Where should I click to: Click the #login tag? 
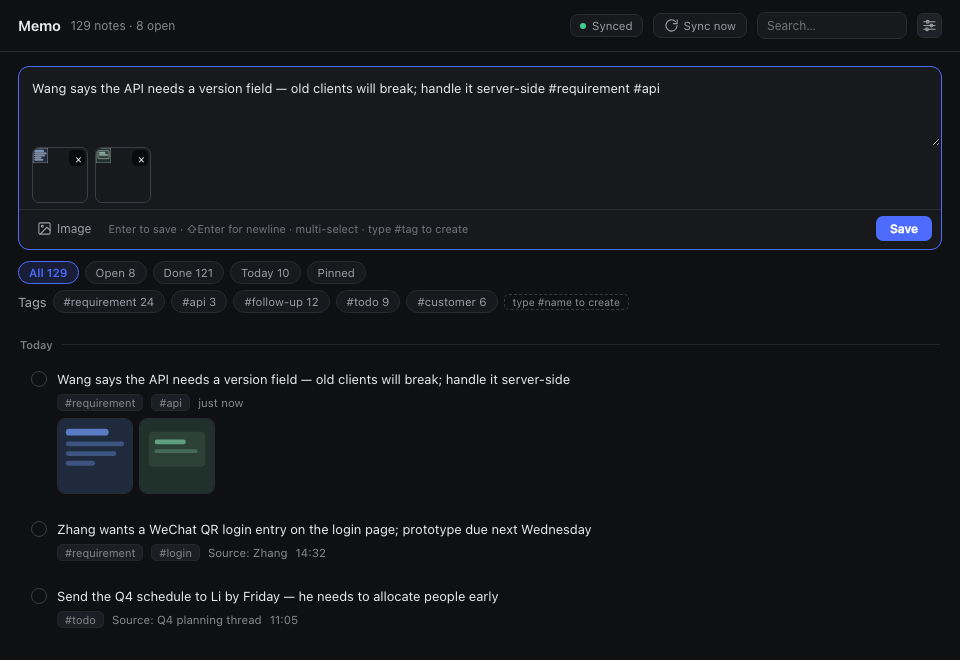click(x=175, y=553)
